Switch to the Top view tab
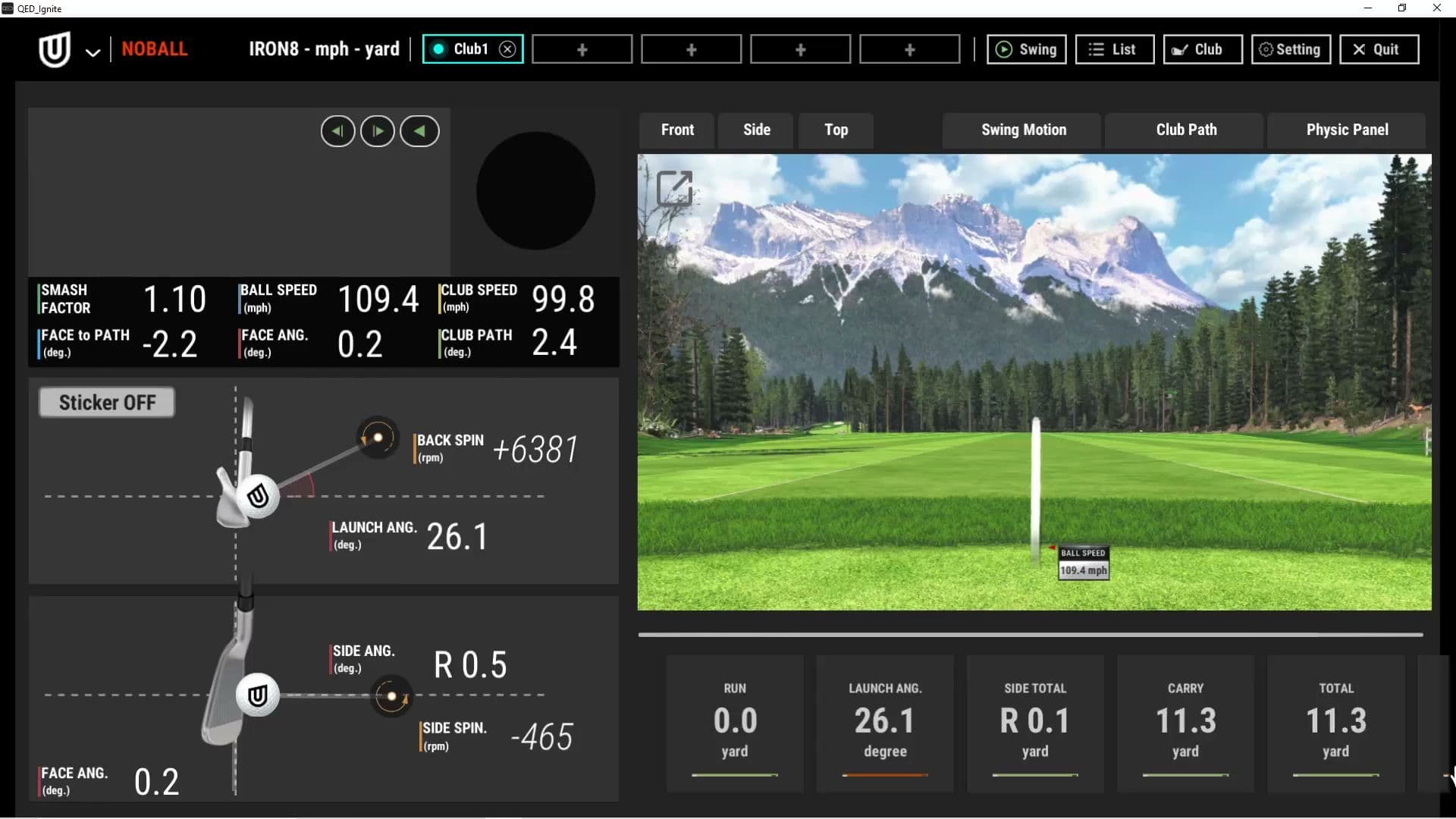Viewport: 1456px width, 819px height. [835, 130]
